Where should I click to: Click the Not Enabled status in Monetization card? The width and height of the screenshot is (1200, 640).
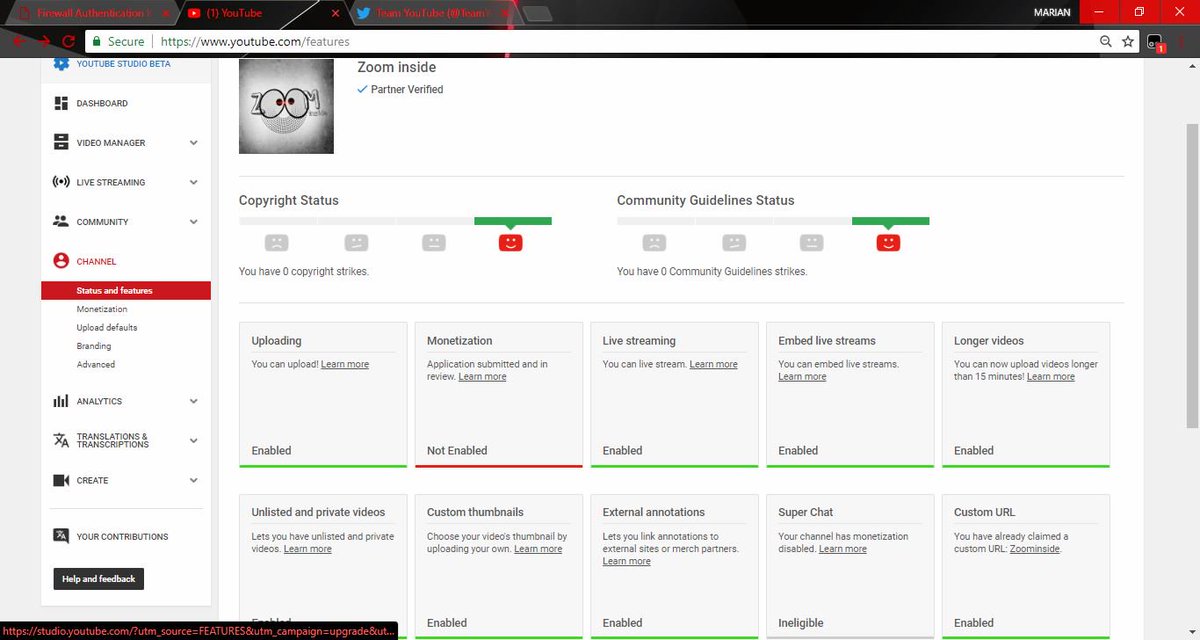point(457,451)
